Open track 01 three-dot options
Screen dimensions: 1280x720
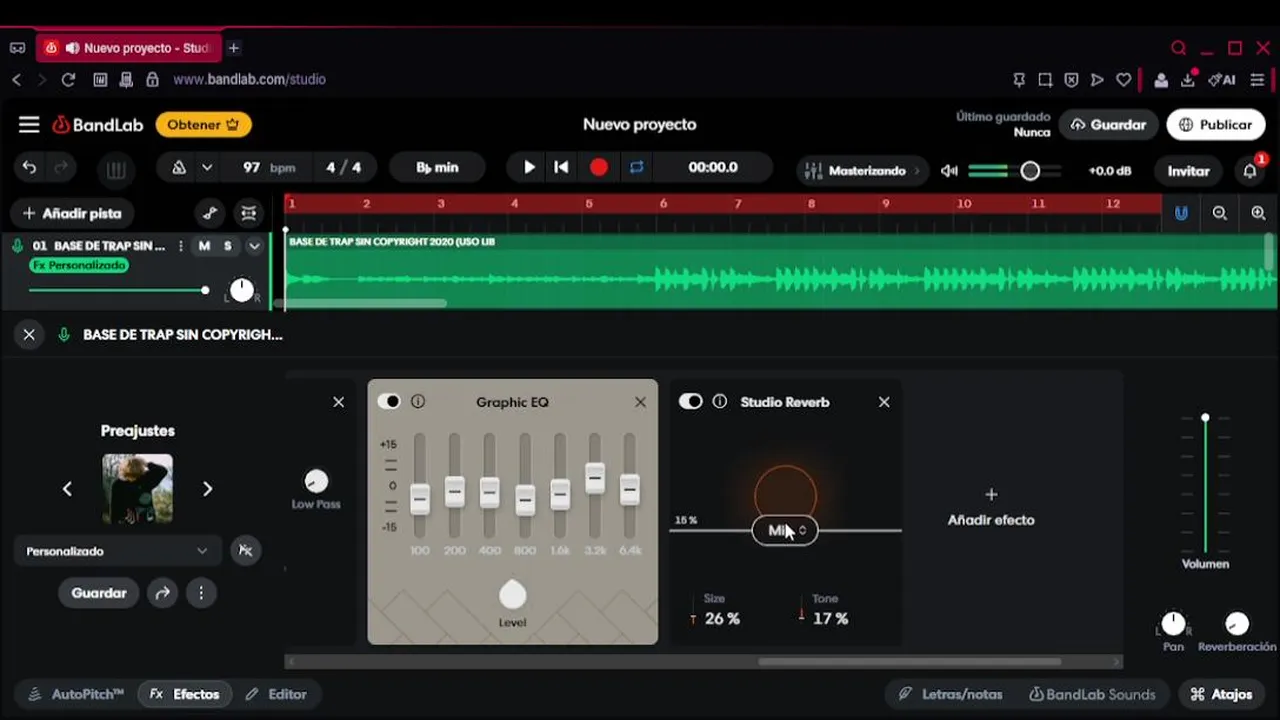(181, 246)
